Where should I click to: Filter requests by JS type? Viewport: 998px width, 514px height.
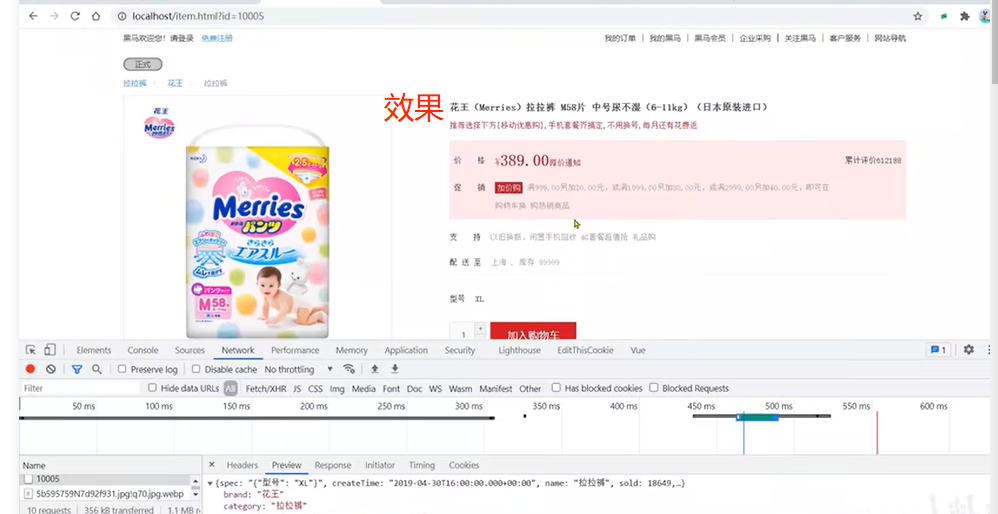pos(297,388)
